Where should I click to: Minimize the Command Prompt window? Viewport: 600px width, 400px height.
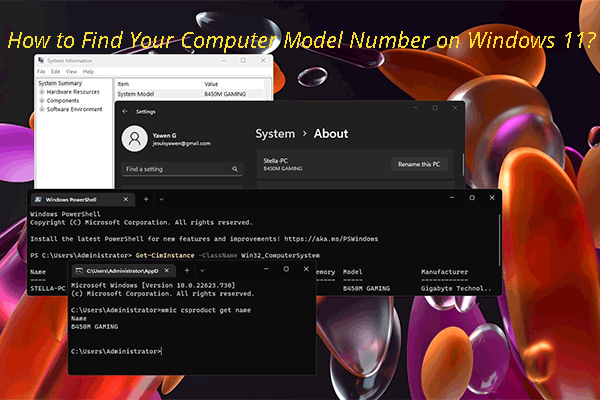point(266,269)
